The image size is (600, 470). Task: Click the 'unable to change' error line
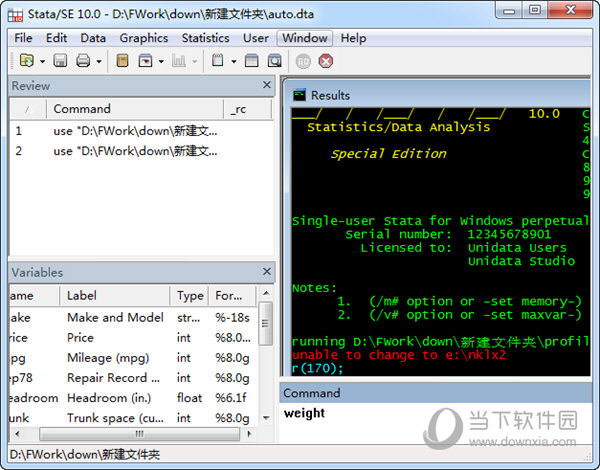399,355
